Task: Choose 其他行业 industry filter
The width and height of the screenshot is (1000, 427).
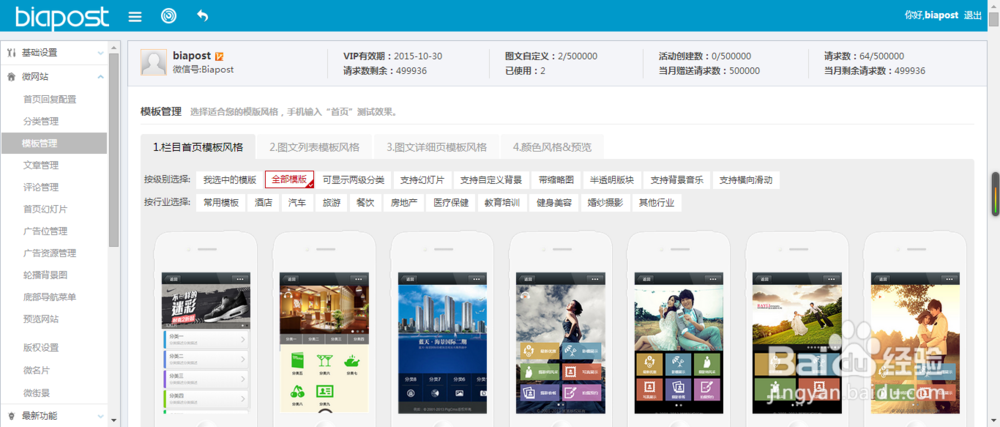Action: pos(657,203)
